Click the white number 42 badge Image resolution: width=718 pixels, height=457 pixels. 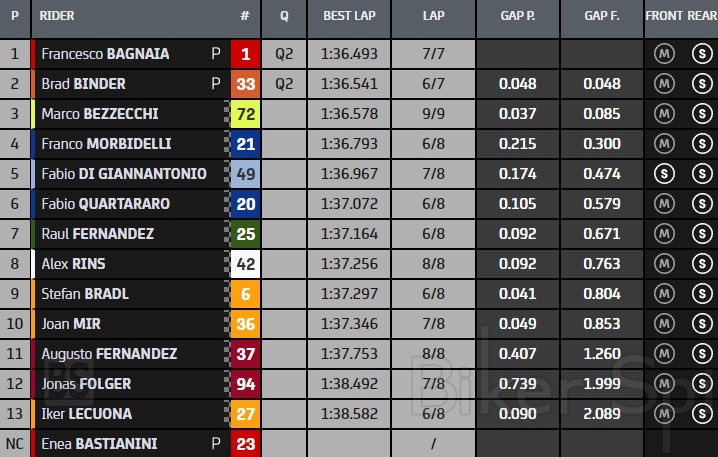tap(245, 264)
